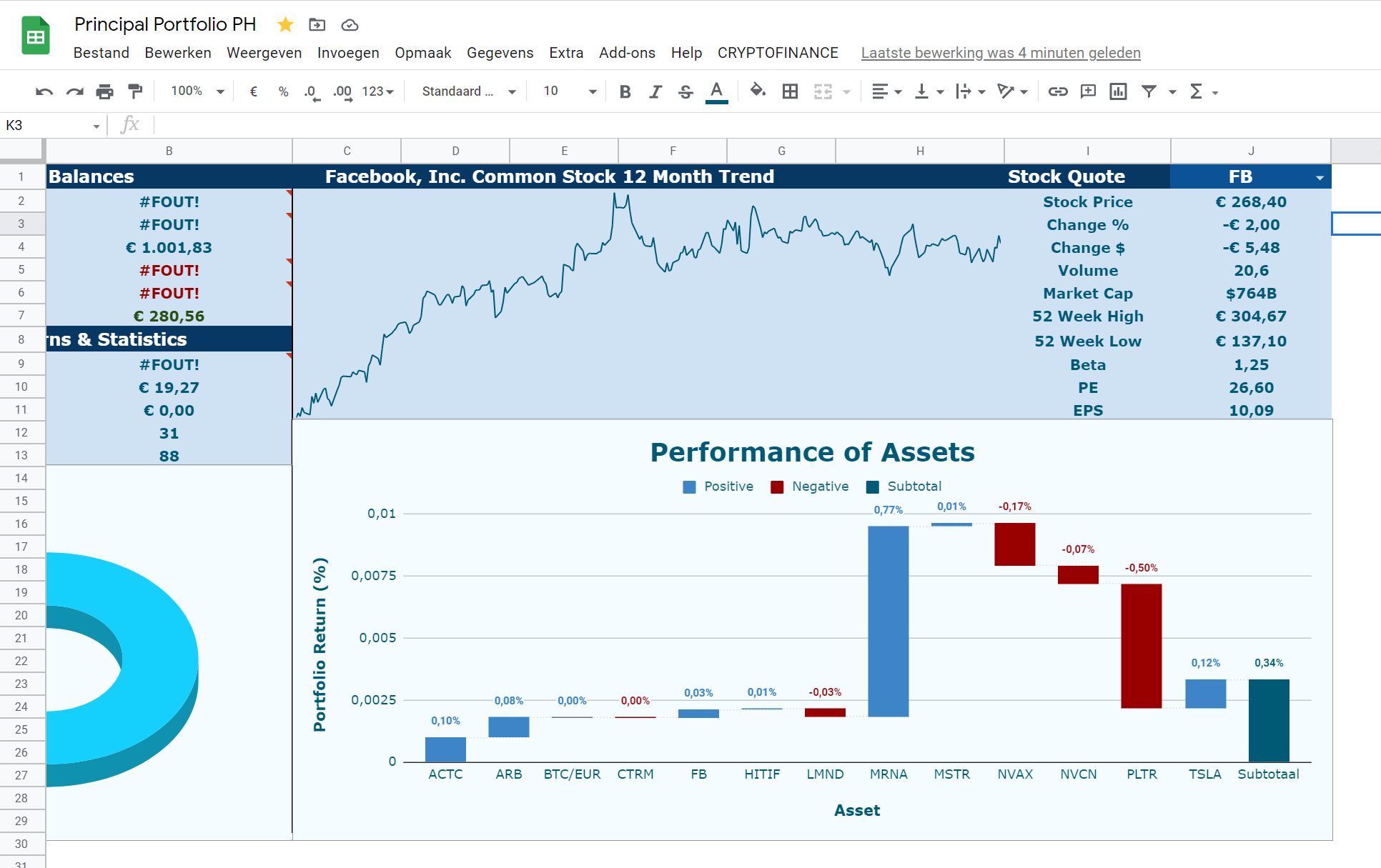Expand the FB stock ticker dropdown
1381x868 pixels.
[x=1320, y=178]
